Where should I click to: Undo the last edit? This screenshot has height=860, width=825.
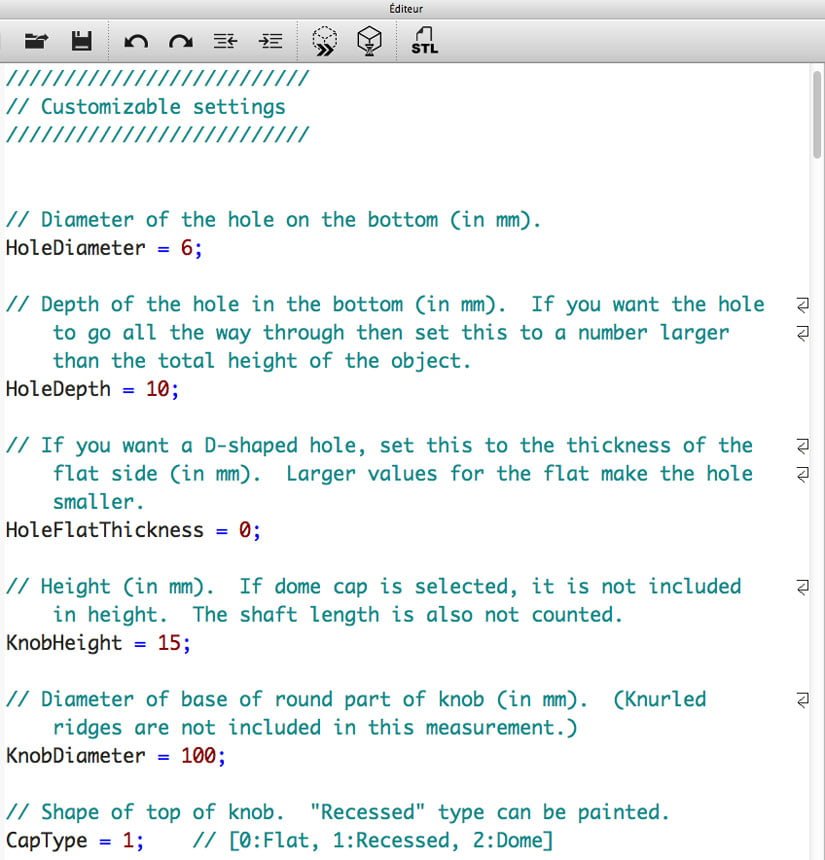click(136, 42)
